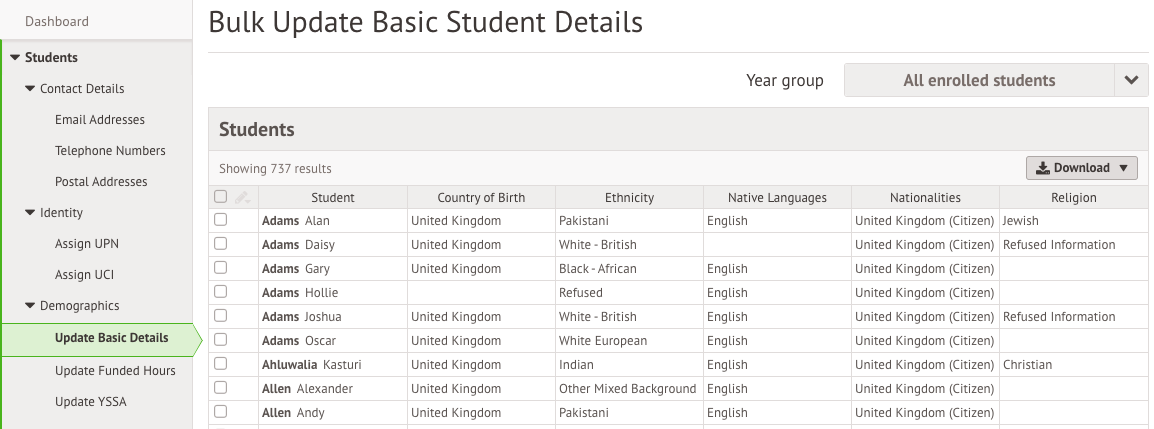Sort by Ethnicity column header
The width and height of the screenshot is (1154, 429).
629,197
